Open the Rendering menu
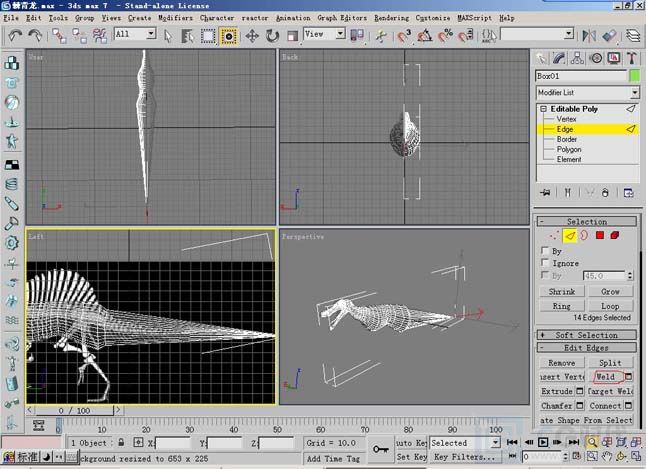The height and width of the screenshot is (469, 646). pos(391,18)
